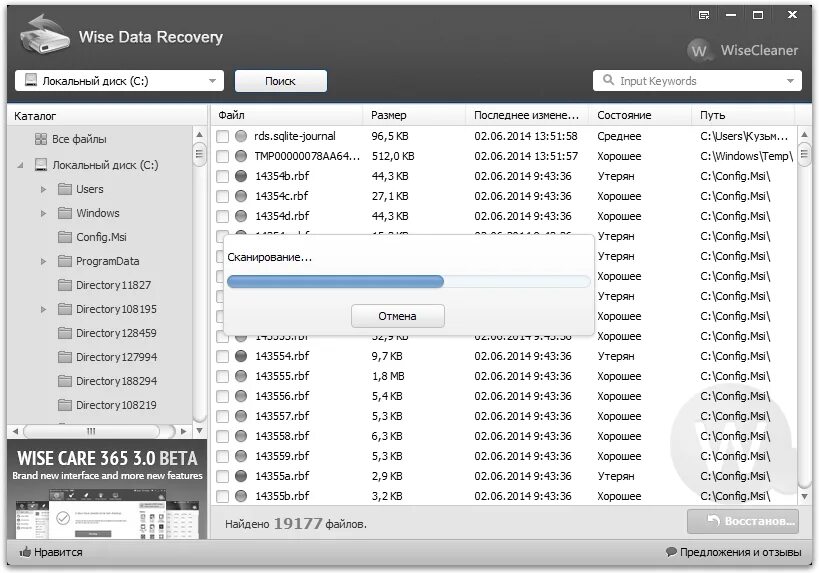Click the Восстановить recover button
This screenshot has width=819, height=573.
[x=743, y=521]
